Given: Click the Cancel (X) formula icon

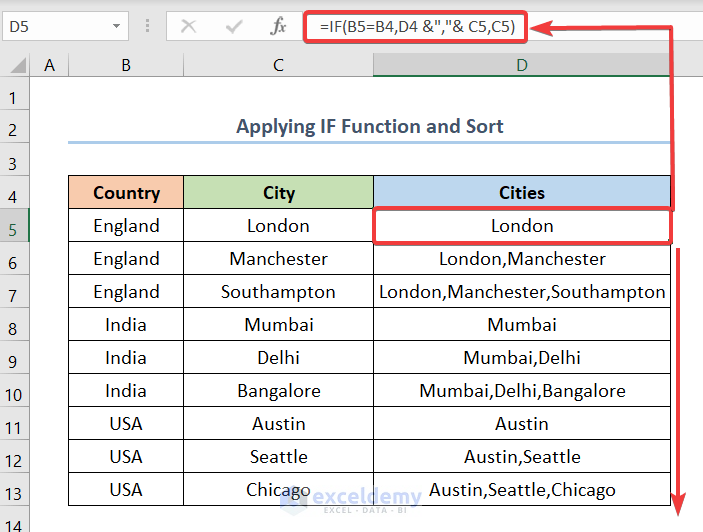Looking at the screenshot, I should [x=188, y=26].
